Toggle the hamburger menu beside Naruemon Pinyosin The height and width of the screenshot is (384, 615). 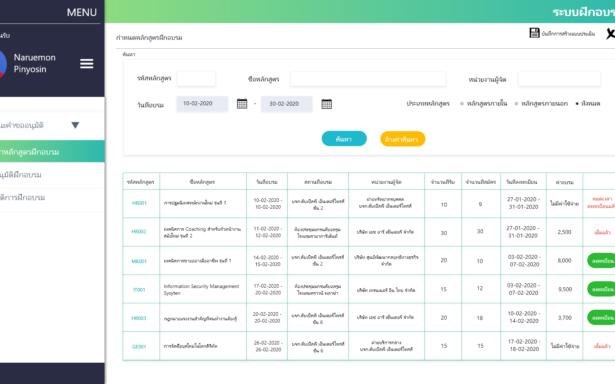[87, 64]
